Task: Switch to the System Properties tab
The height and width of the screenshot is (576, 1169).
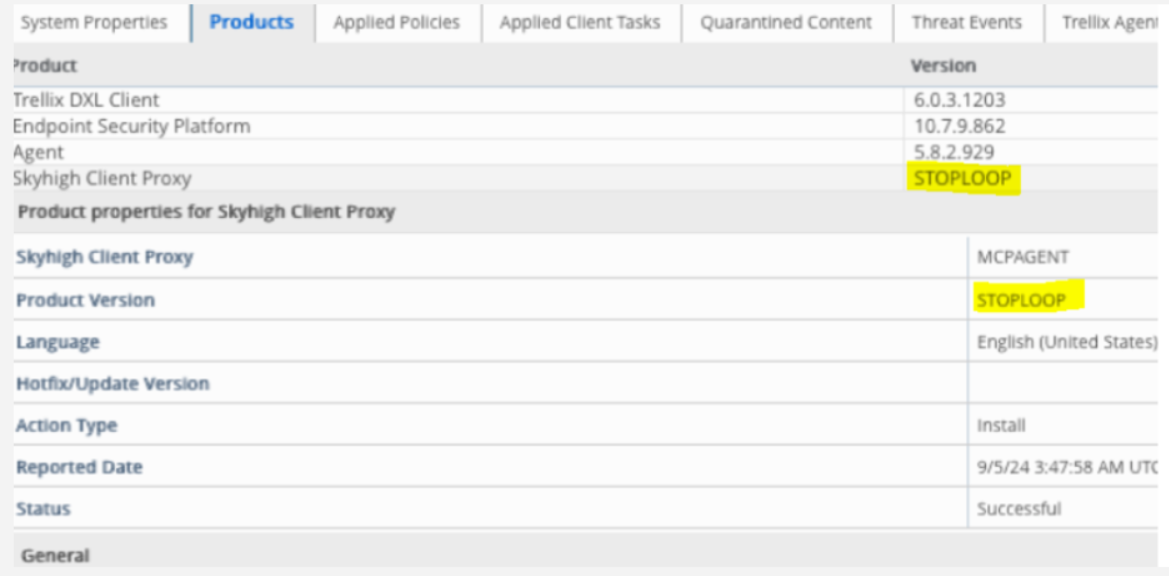Action: (94, 22)
